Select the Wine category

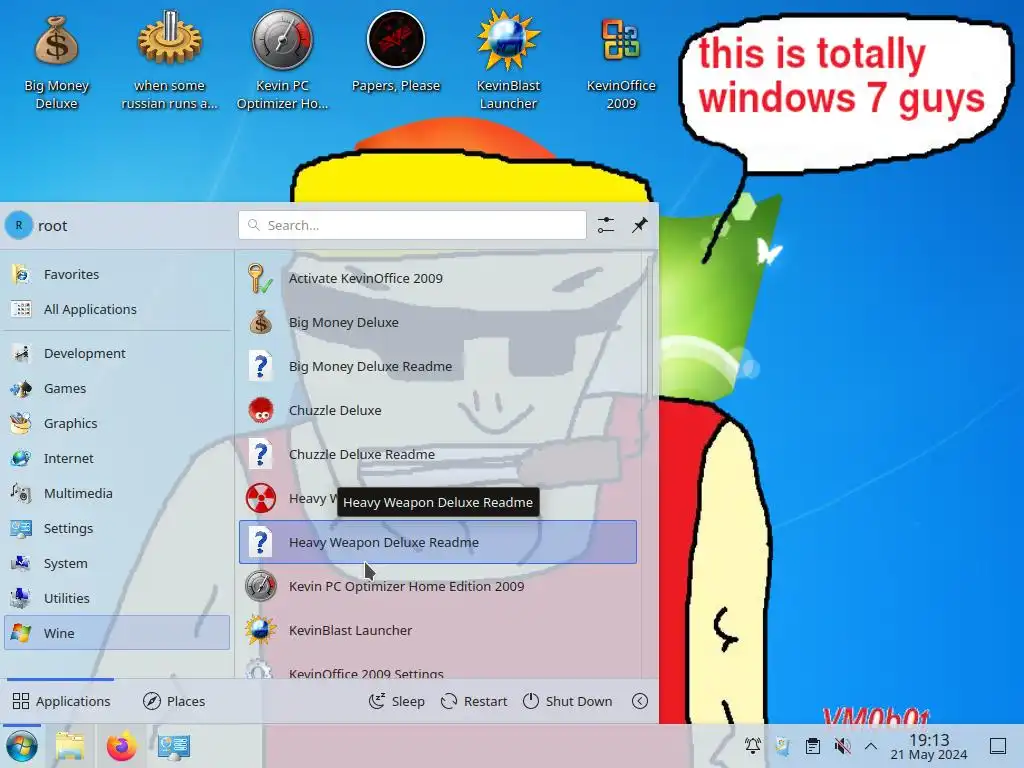tap(117, 633)
